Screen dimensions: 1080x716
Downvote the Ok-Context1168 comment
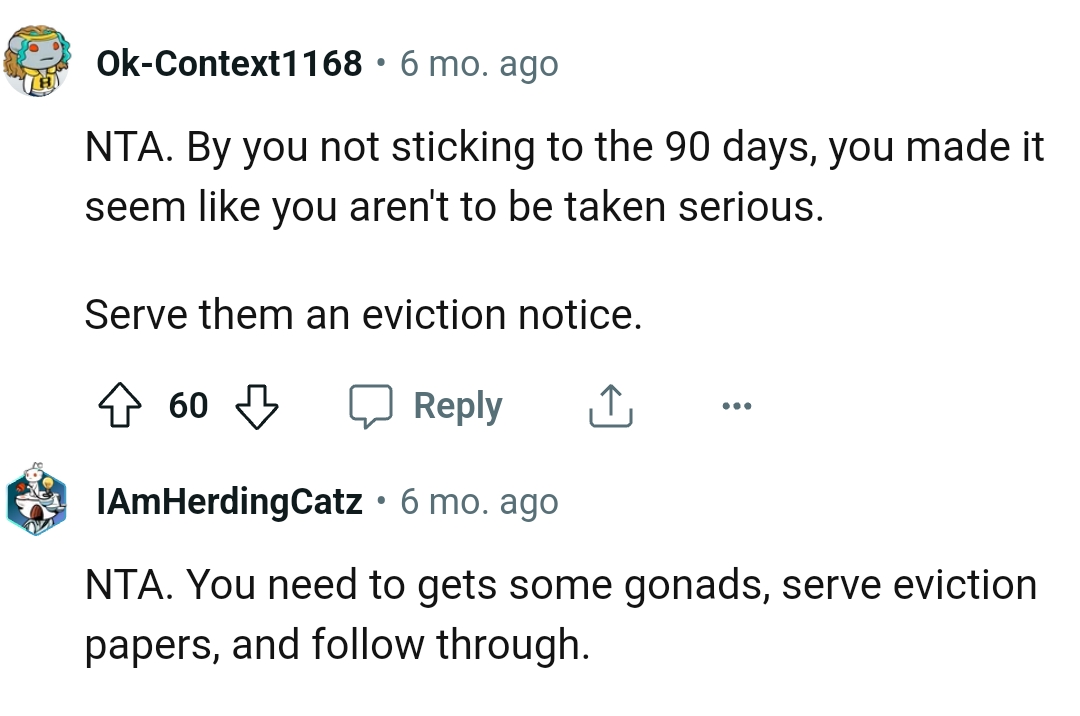pos(256,406)
